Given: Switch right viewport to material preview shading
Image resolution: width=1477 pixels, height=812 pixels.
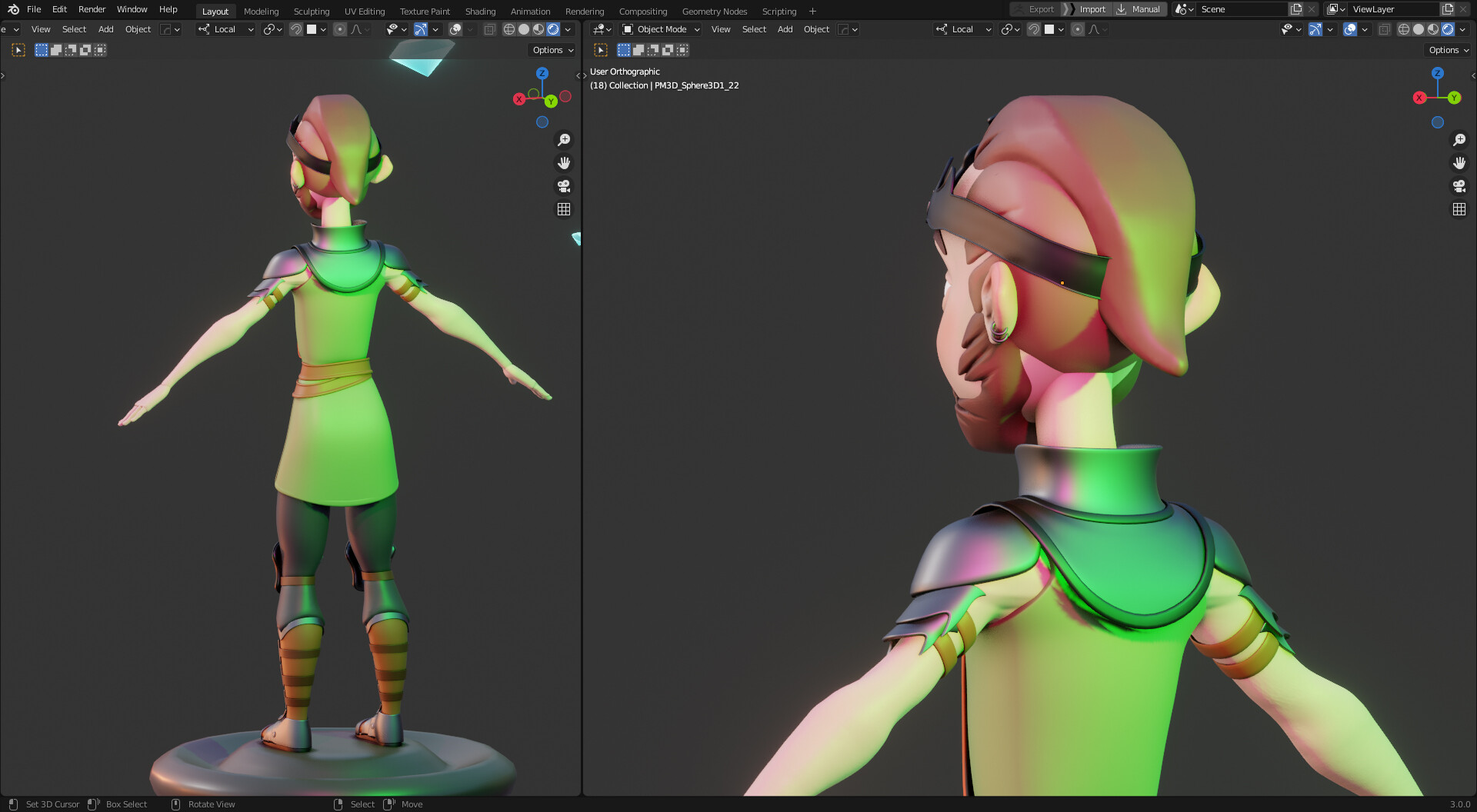Looking at the screenshot, I should point(1432,29).
